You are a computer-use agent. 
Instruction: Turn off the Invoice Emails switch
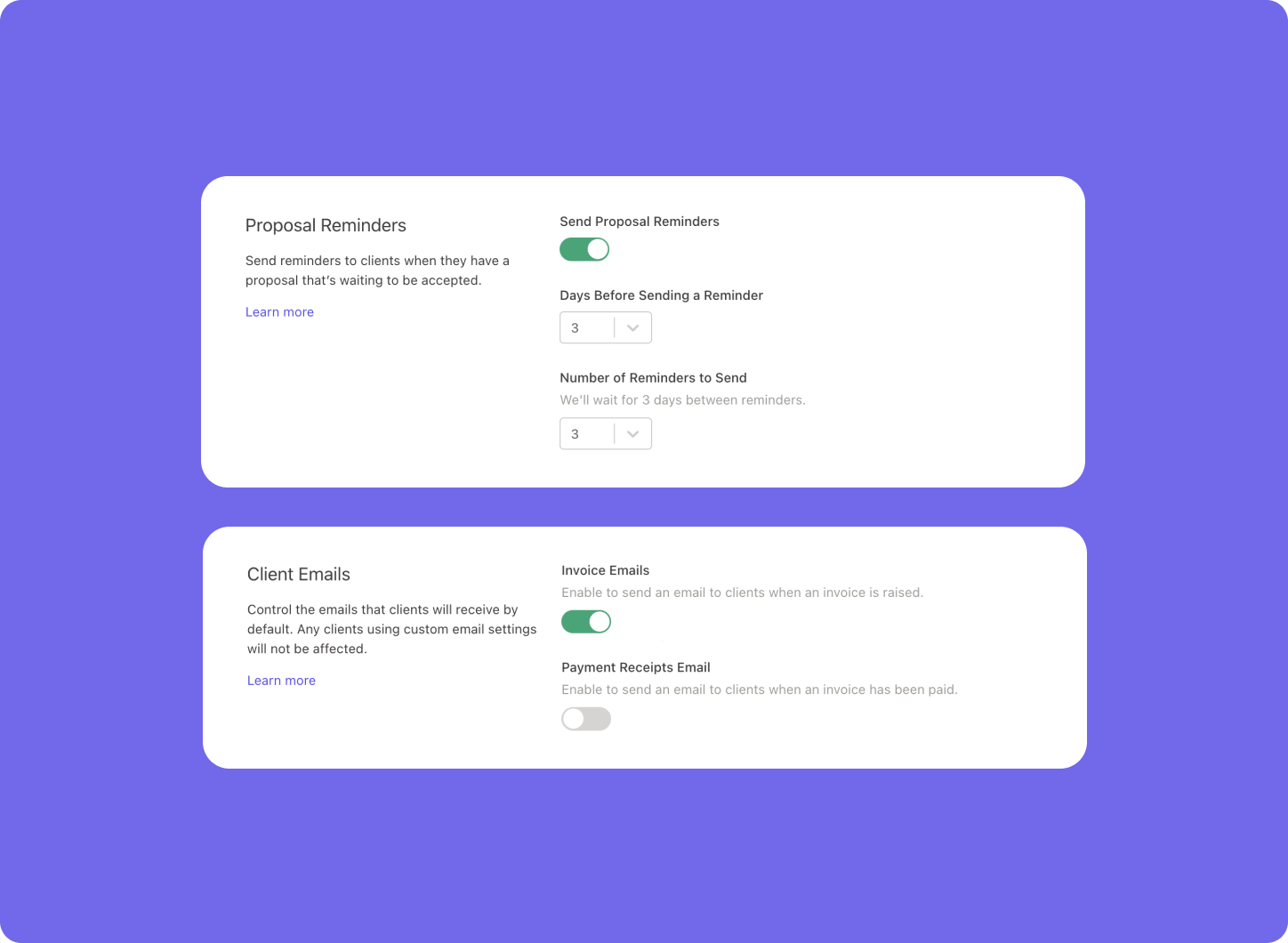[586, 622]
